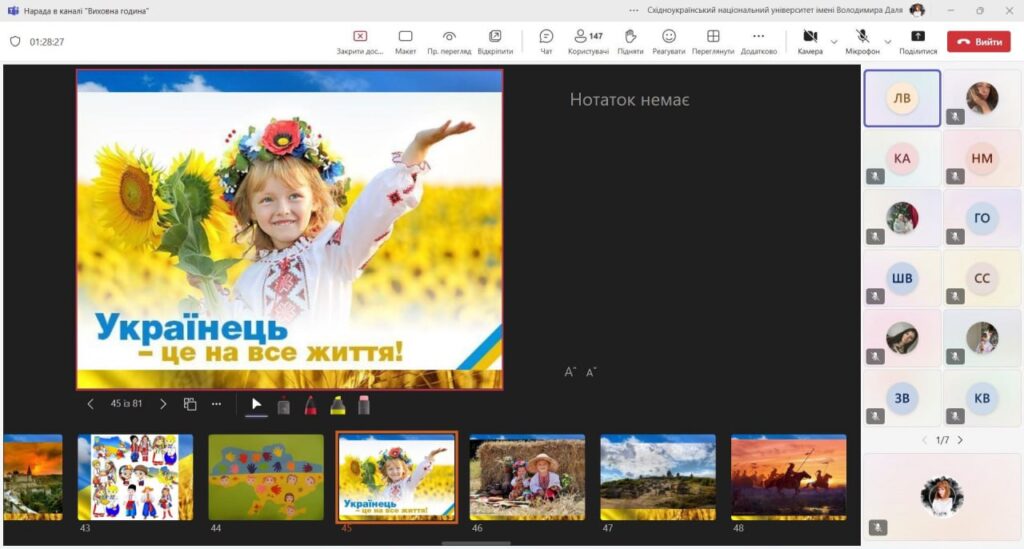
Task: Open the participants list (Користувачі)
Action: click(x=588, y=41)
